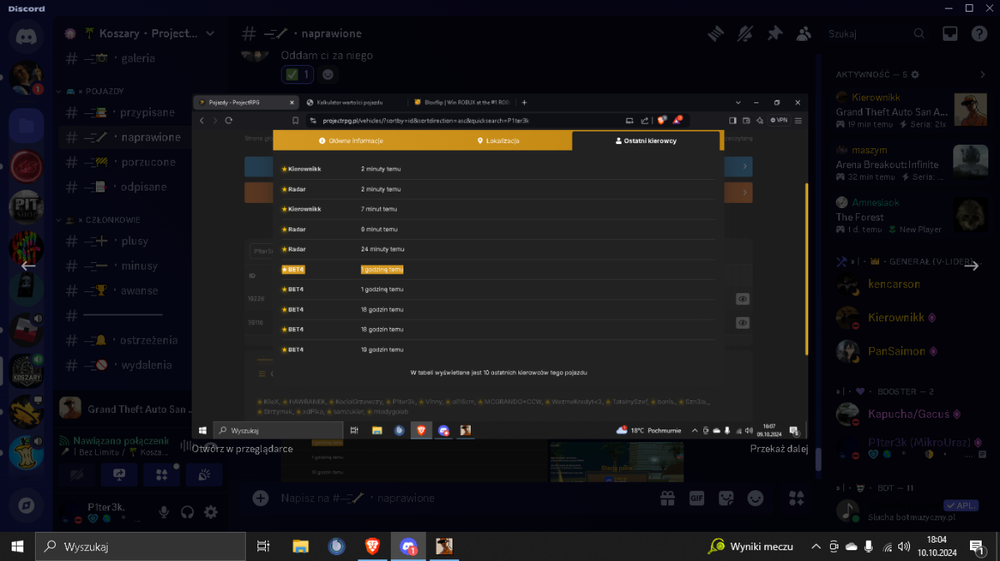Click the Windows Start button
This screenshot has width=1000, height=561.
tap(17, 546)
